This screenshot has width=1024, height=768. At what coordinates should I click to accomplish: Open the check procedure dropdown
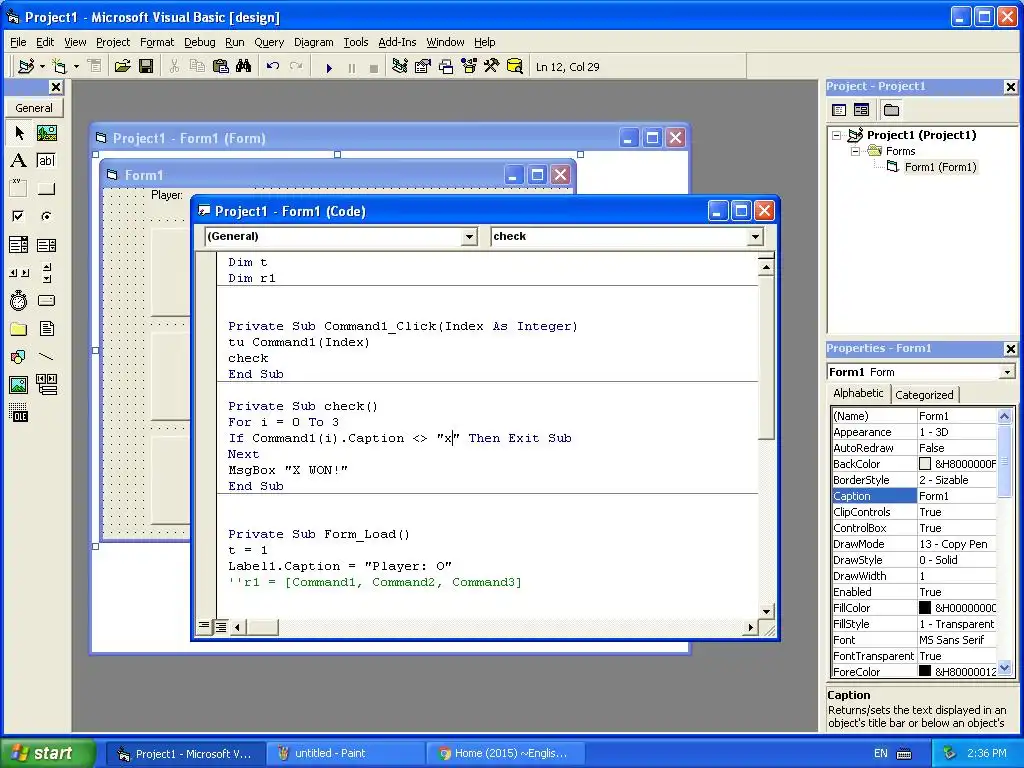click(755, 236)
